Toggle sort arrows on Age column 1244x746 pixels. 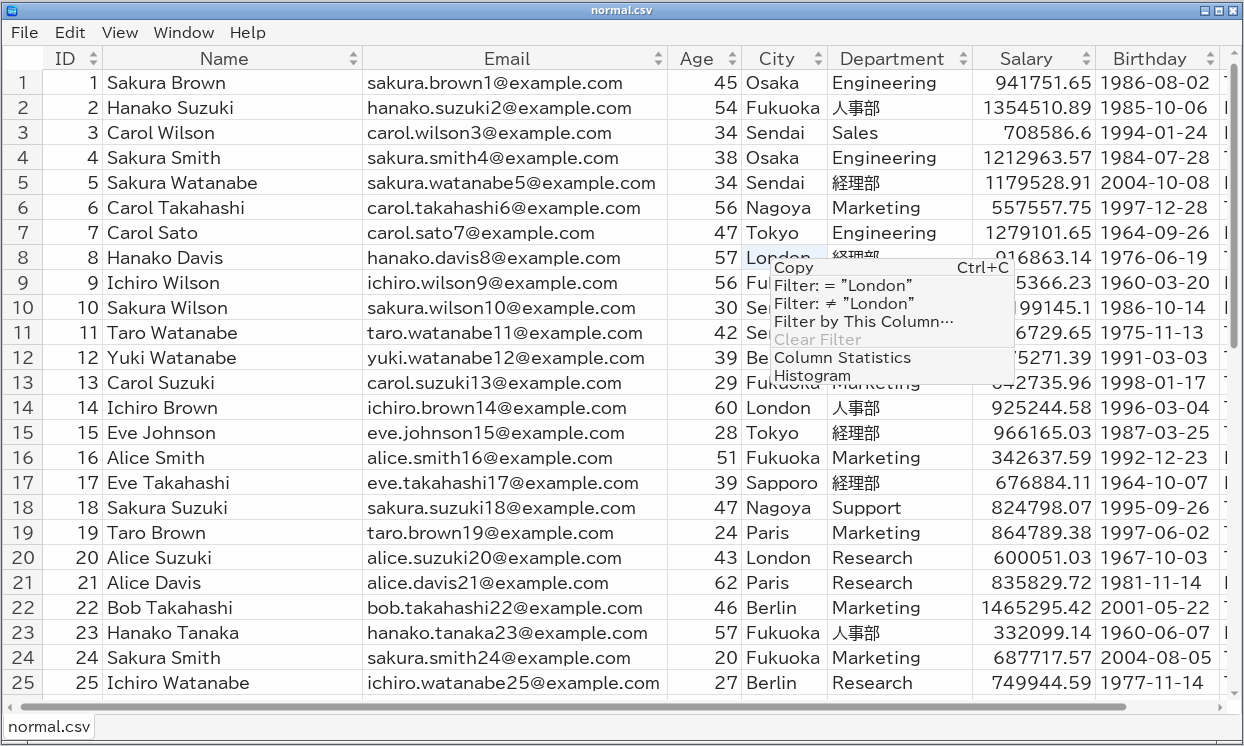click(x=732, y=59)
